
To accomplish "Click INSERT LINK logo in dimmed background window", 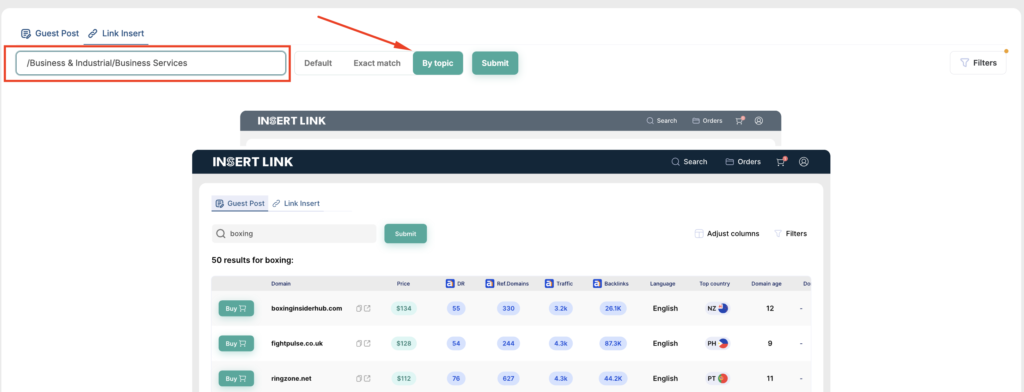I will click(x=291, y=121).
